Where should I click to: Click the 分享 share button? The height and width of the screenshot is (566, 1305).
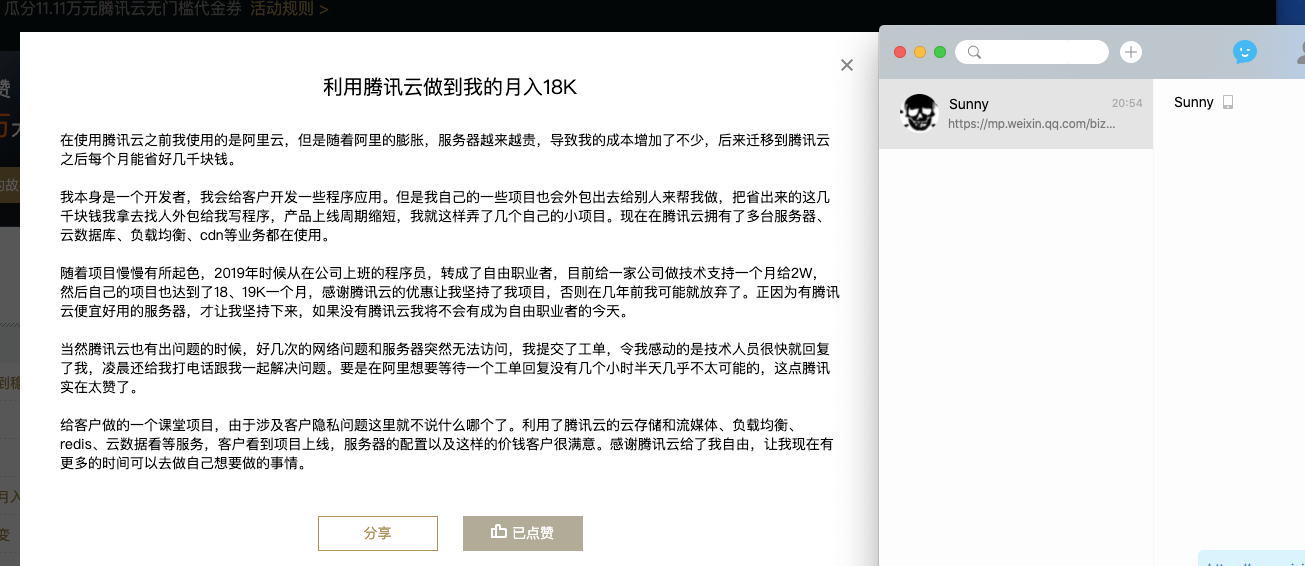[x=378, y=533]
